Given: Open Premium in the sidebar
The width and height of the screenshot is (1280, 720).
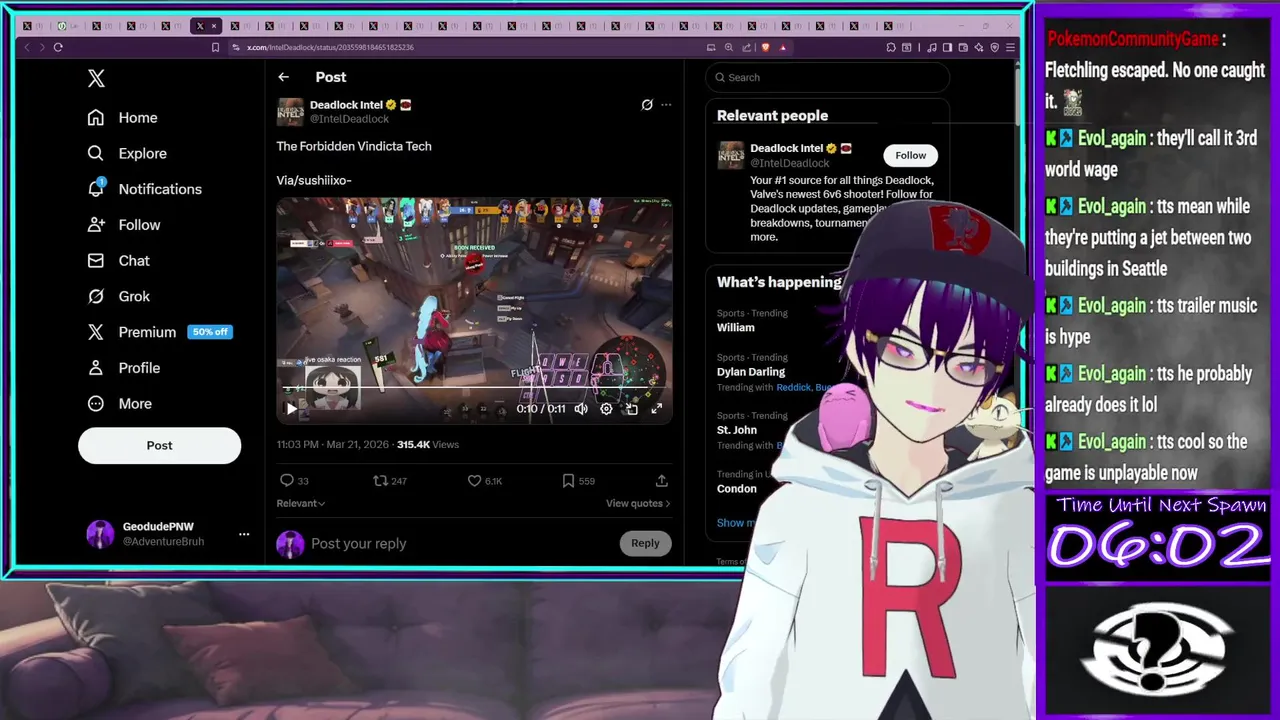Looking at the screenshot, I should [x=131, y=332].
